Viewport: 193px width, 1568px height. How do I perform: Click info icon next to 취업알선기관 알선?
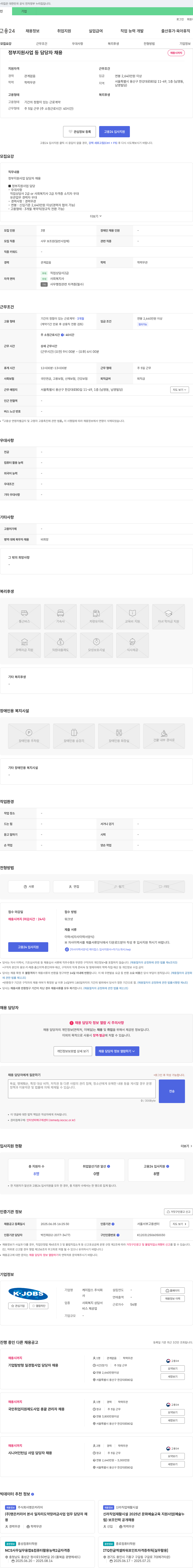tap(108, 1166)
